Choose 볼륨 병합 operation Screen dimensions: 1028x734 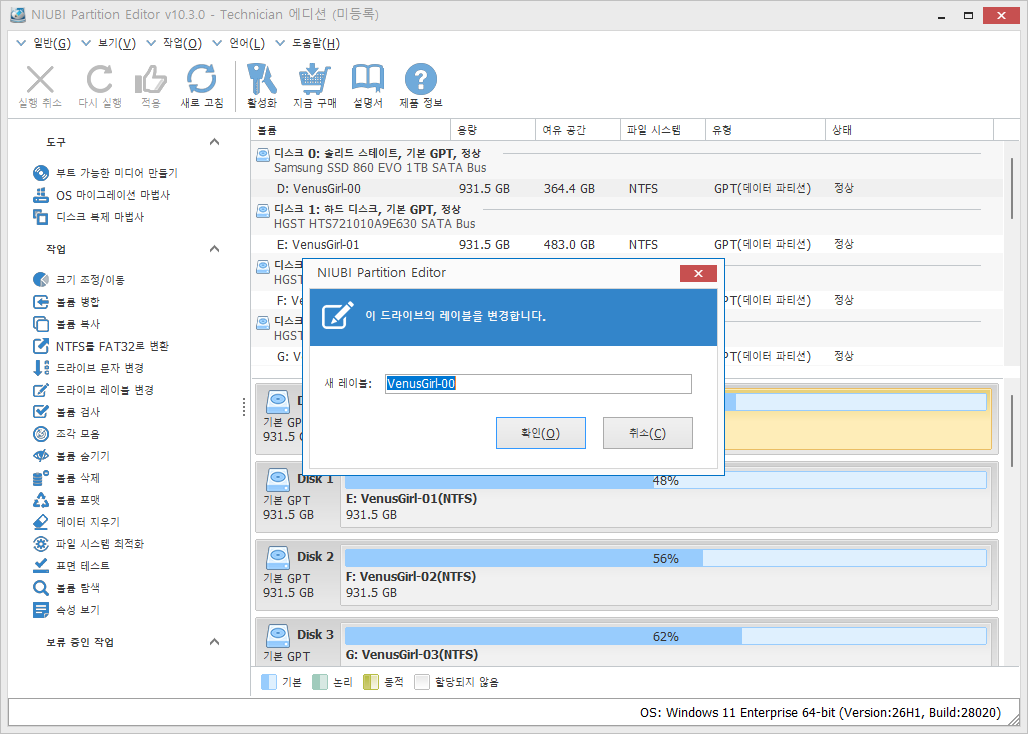tap(66, 302)
